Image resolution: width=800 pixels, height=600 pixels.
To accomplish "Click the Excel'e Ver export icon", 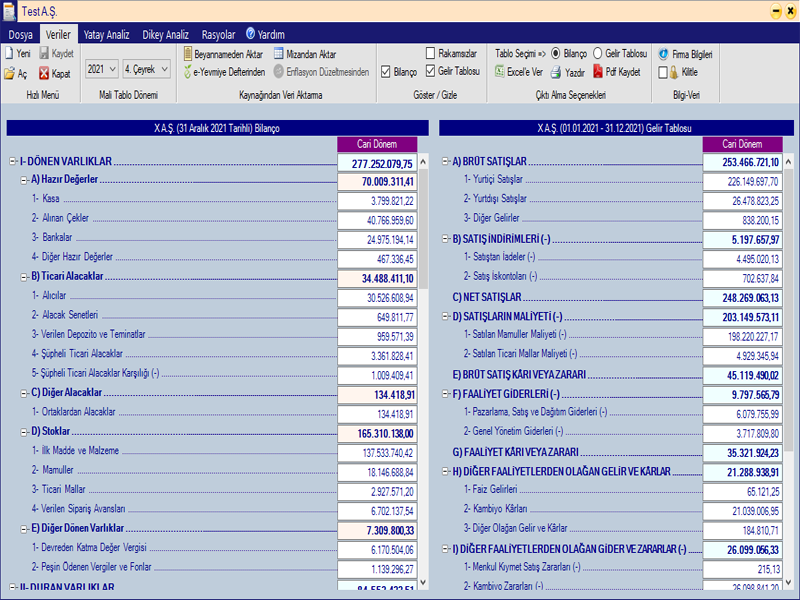I will (x=499, y=72).
